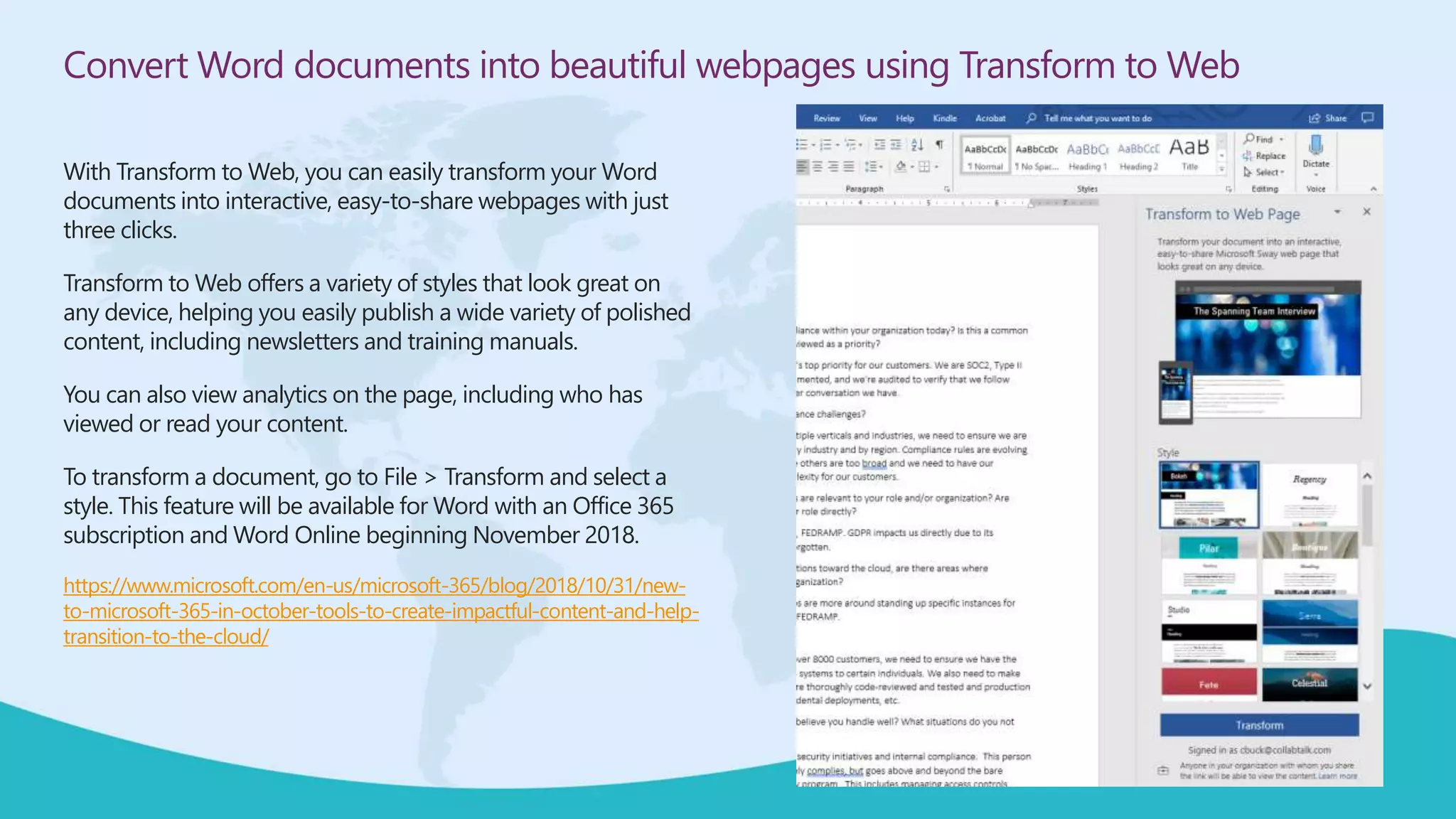Click the bullets list icon
This screenshot has height=819, width=1456.
[803, 145]
